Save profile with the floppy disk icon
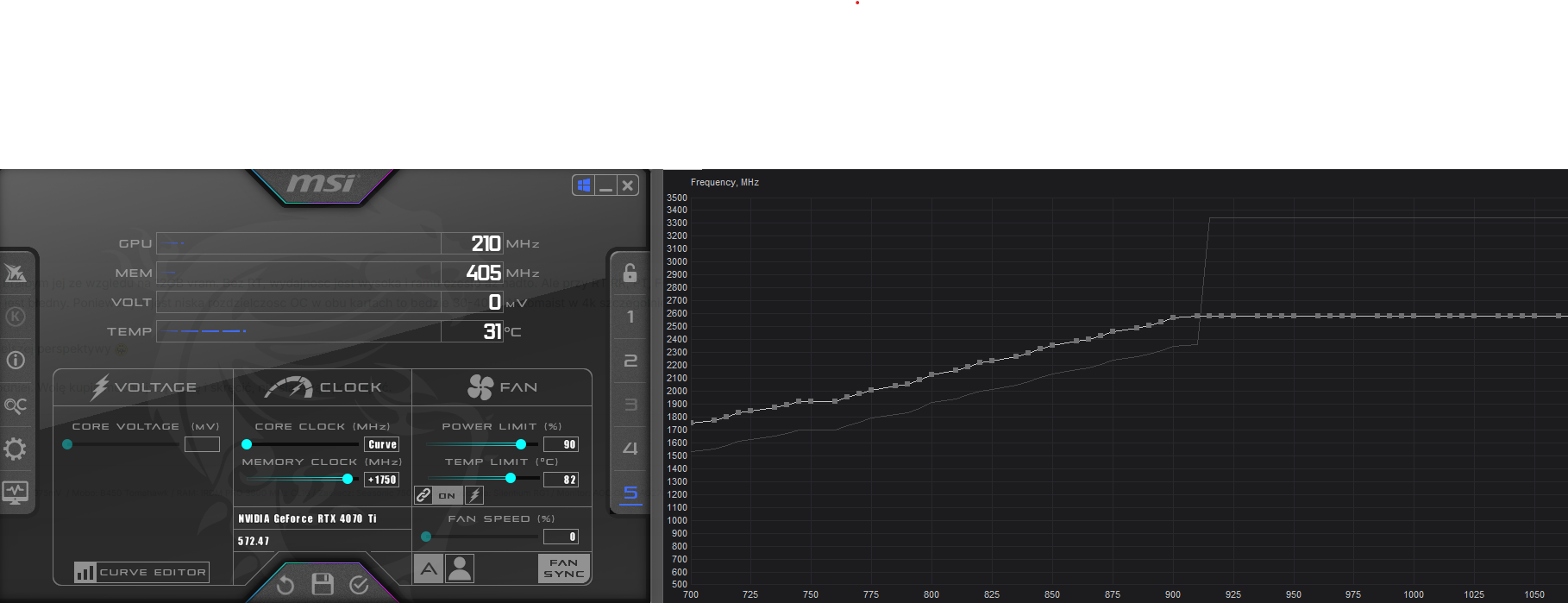Viewport: 1568px width, 603px height. [323, 585]
